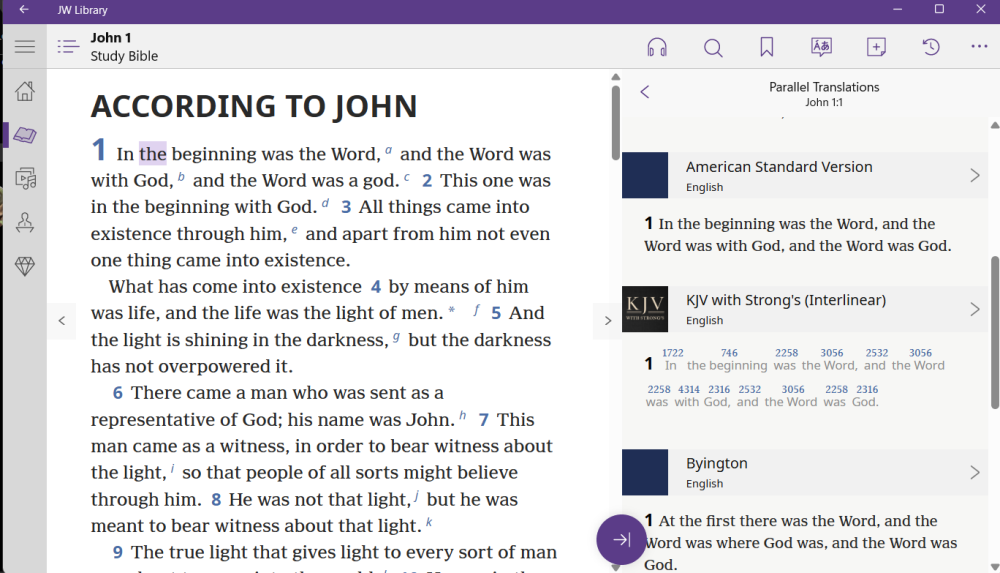Add a bookmark for this chapter
The width and height of the screenshot is (1000, 573).
pos(767,47)
